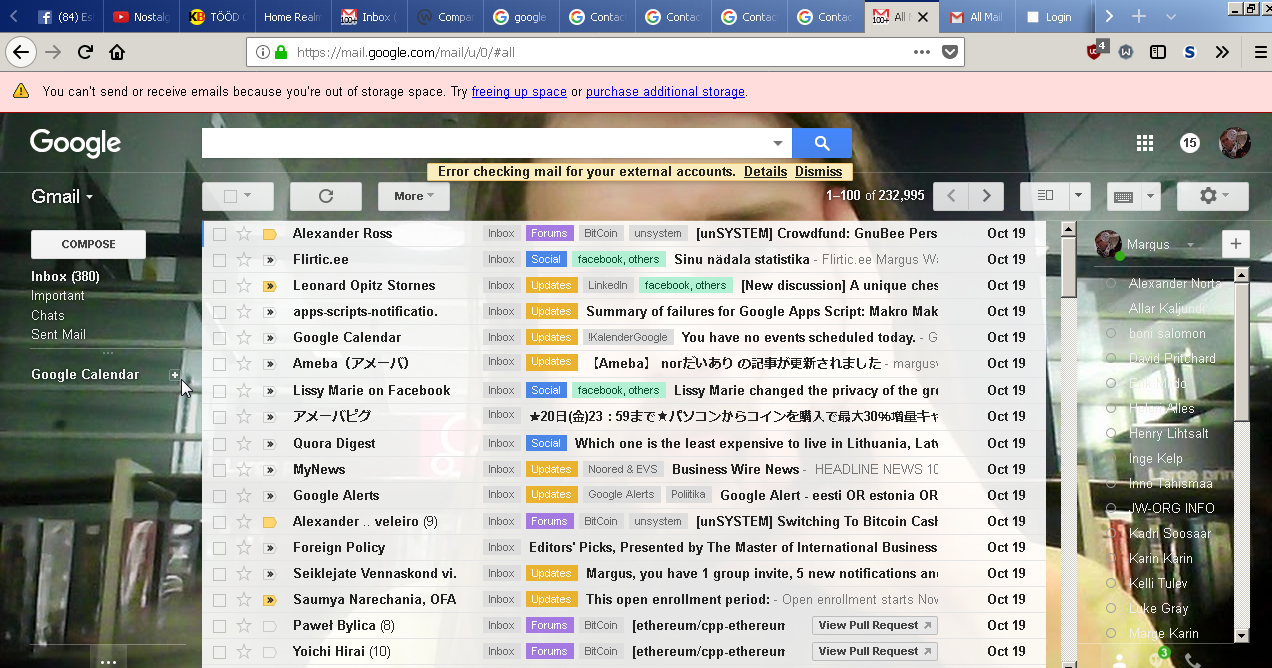This screenshot has width=1272, height=668.
Task: Switch to the Home Realm browser tab
Action: coord(294,17)
